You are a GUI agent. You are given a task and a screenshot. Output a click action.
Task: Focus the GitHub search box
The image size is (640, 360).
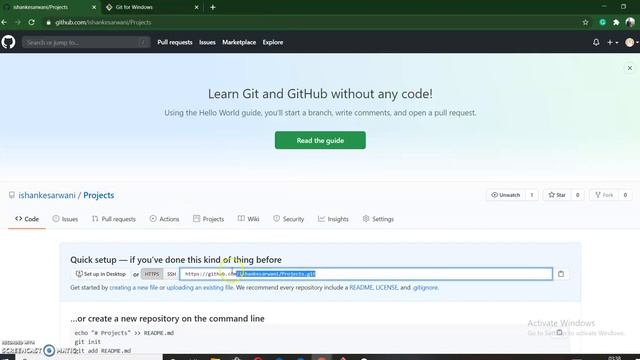(86, 42)
